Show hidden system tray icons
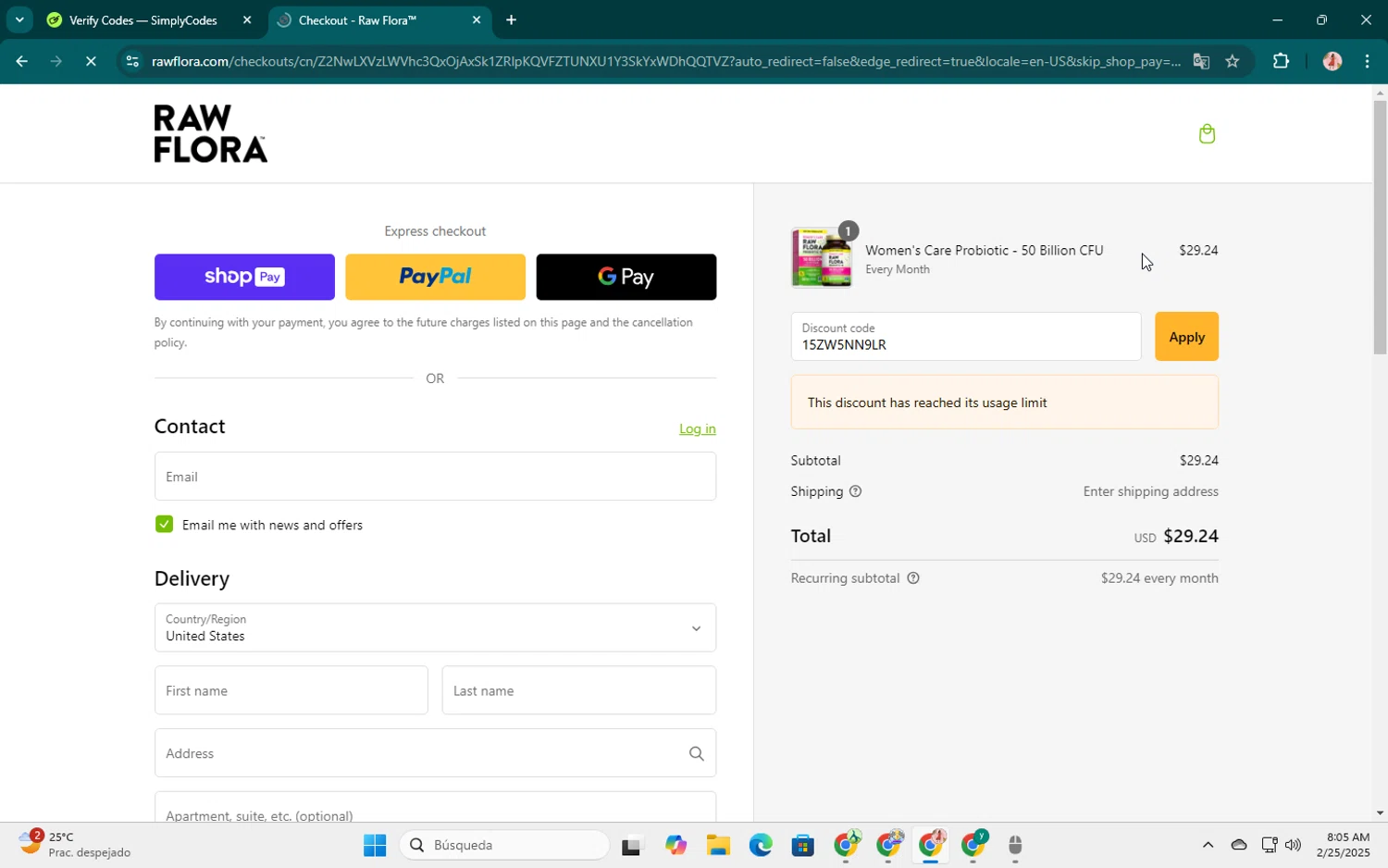 click(x=1208, y=845)
